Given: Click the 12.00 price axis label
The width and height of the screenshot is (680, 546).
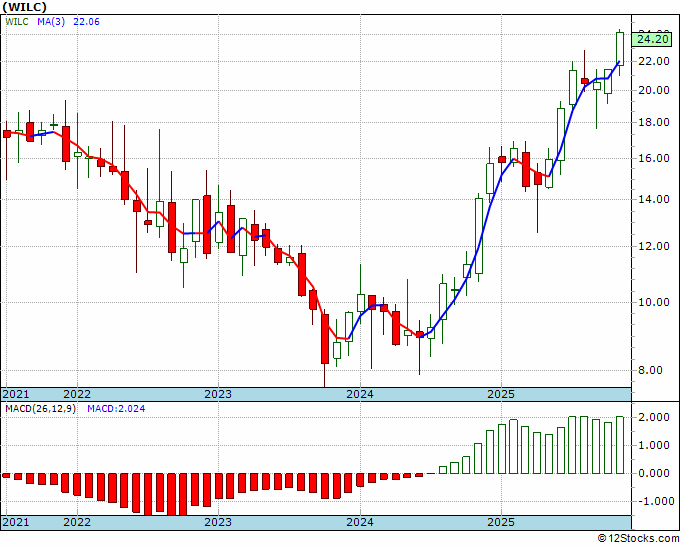Looking at the screenshot, I should point(654,246).
